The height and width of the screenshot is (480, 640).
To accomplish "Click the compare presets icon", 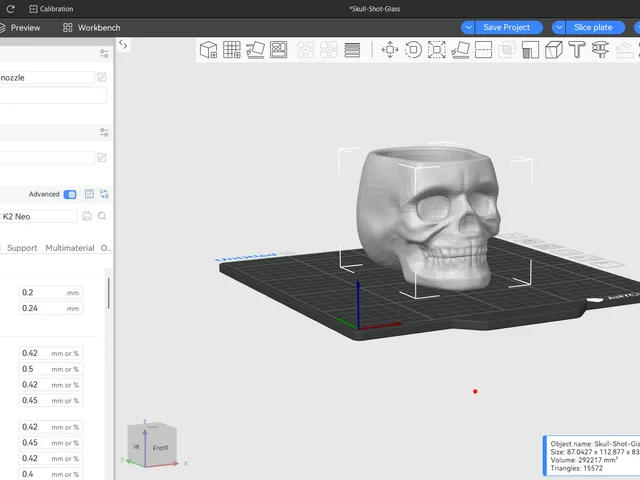I will click(104, 194).
